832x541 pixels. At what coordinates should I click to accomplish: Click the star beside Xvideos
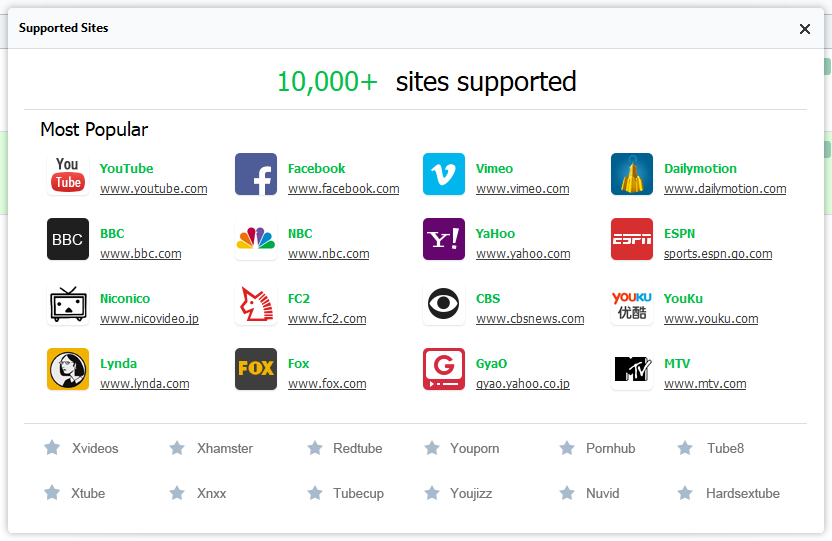(52, 448)
